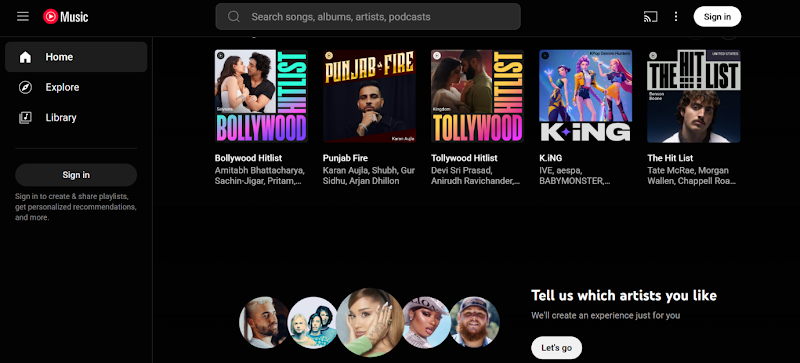Click The Hit List title link
Screen dimensions: 800x363
click(x=670, y=158)
